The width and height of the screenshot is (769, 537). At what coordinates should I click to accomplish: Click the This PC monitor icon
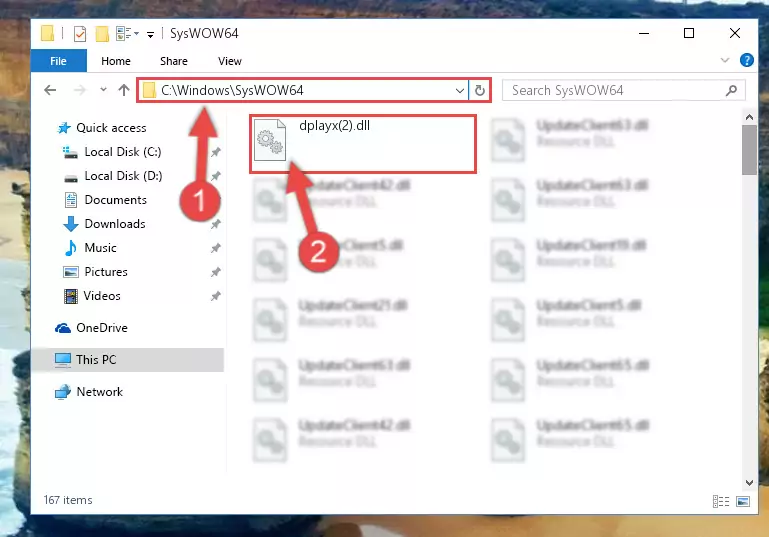(x=63, y=360)
